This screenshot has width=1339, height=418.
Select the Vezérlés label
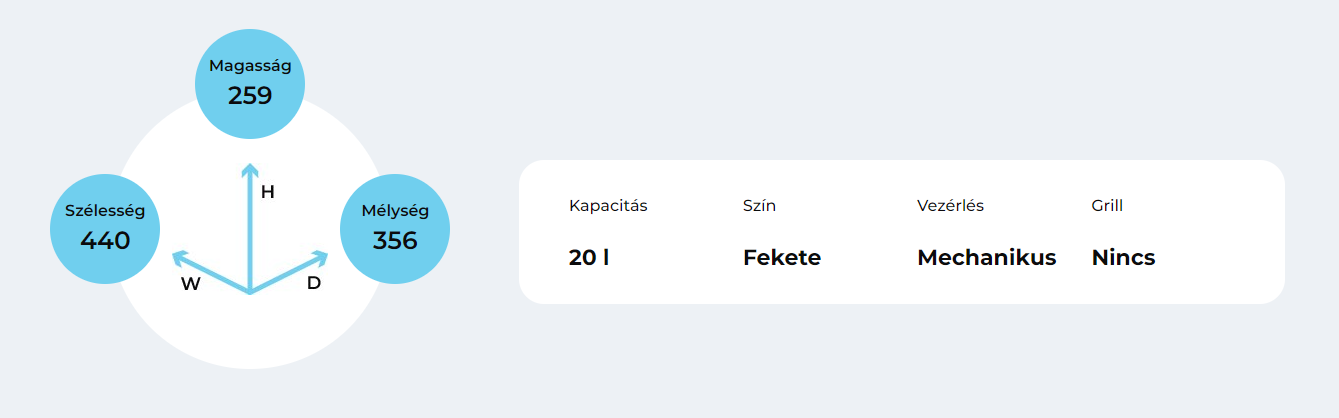coord(950,206)
